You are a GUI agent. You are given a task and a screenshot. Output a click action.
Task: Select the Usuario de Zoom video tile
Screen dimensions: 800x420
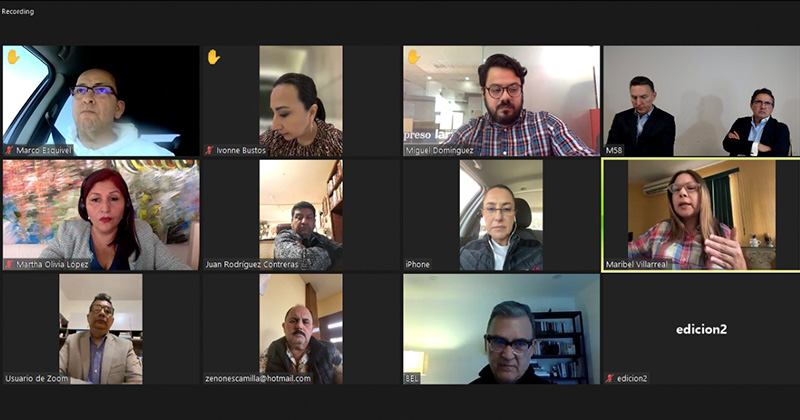(101, 329)
